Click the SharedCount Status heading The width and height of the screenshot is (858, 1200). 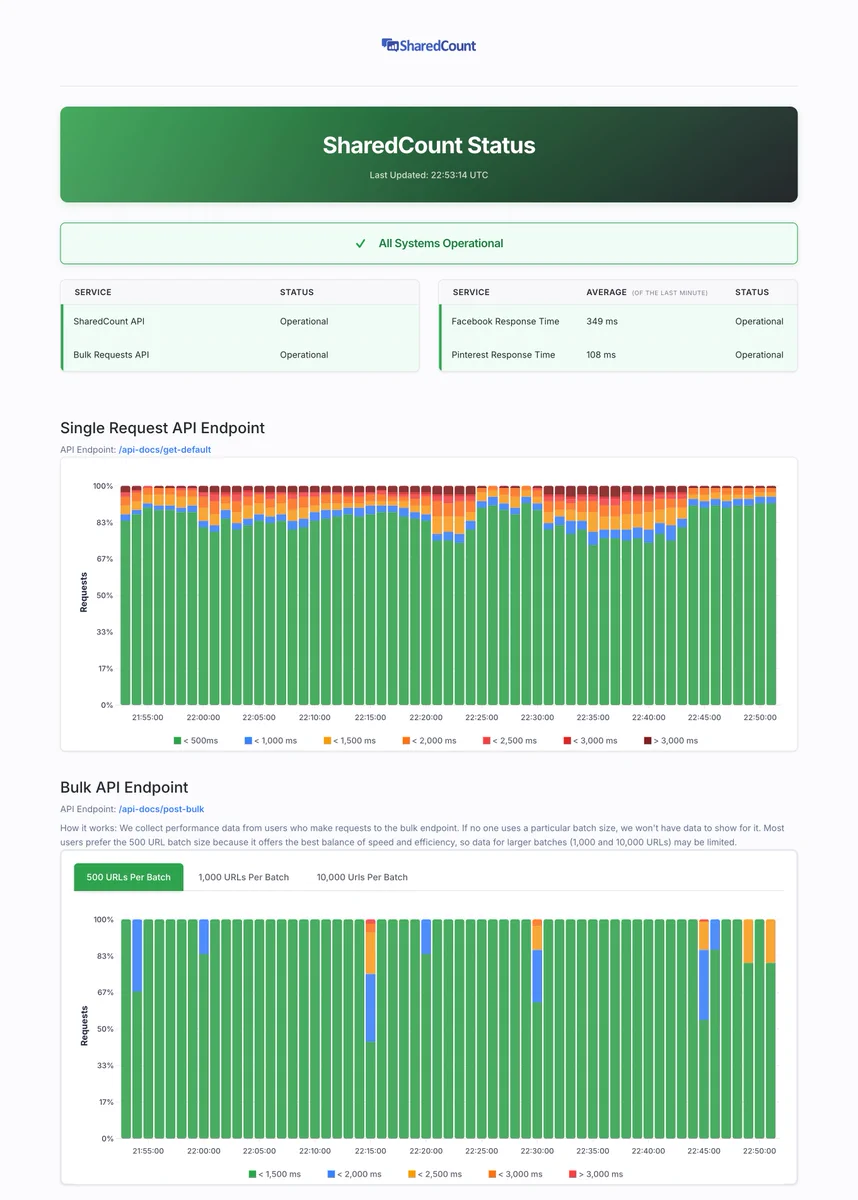[429, 145]
